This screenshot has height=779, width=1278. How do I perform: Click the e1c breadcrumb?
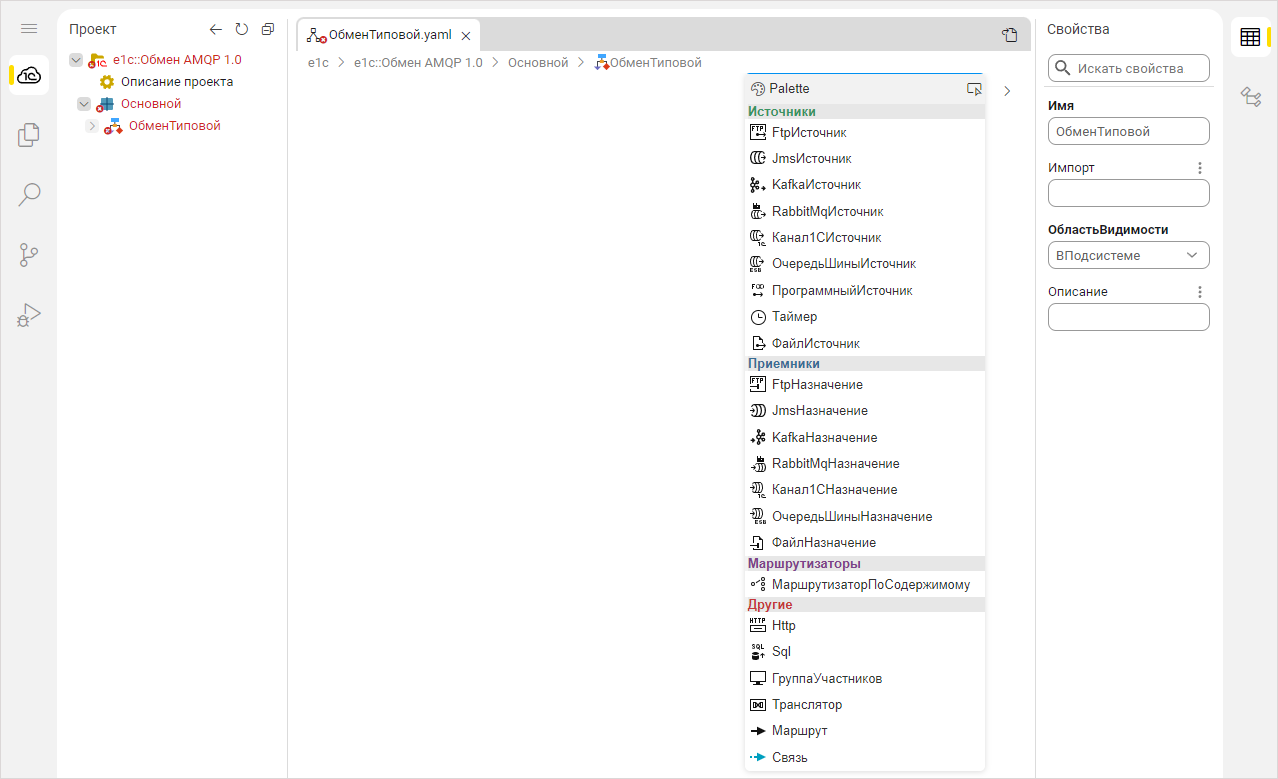[318, 62]
